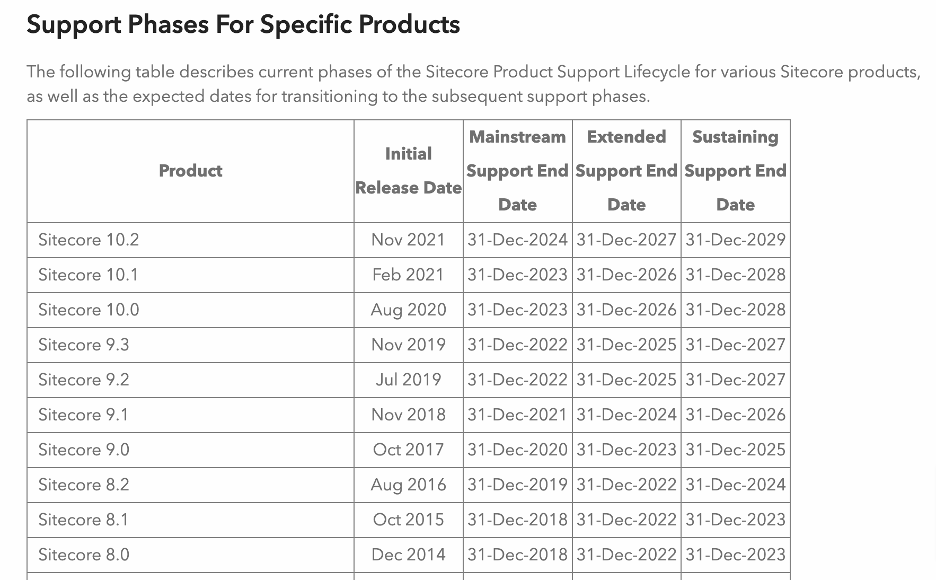Click the Sitecore 9.0 row label

pos(84,450)
